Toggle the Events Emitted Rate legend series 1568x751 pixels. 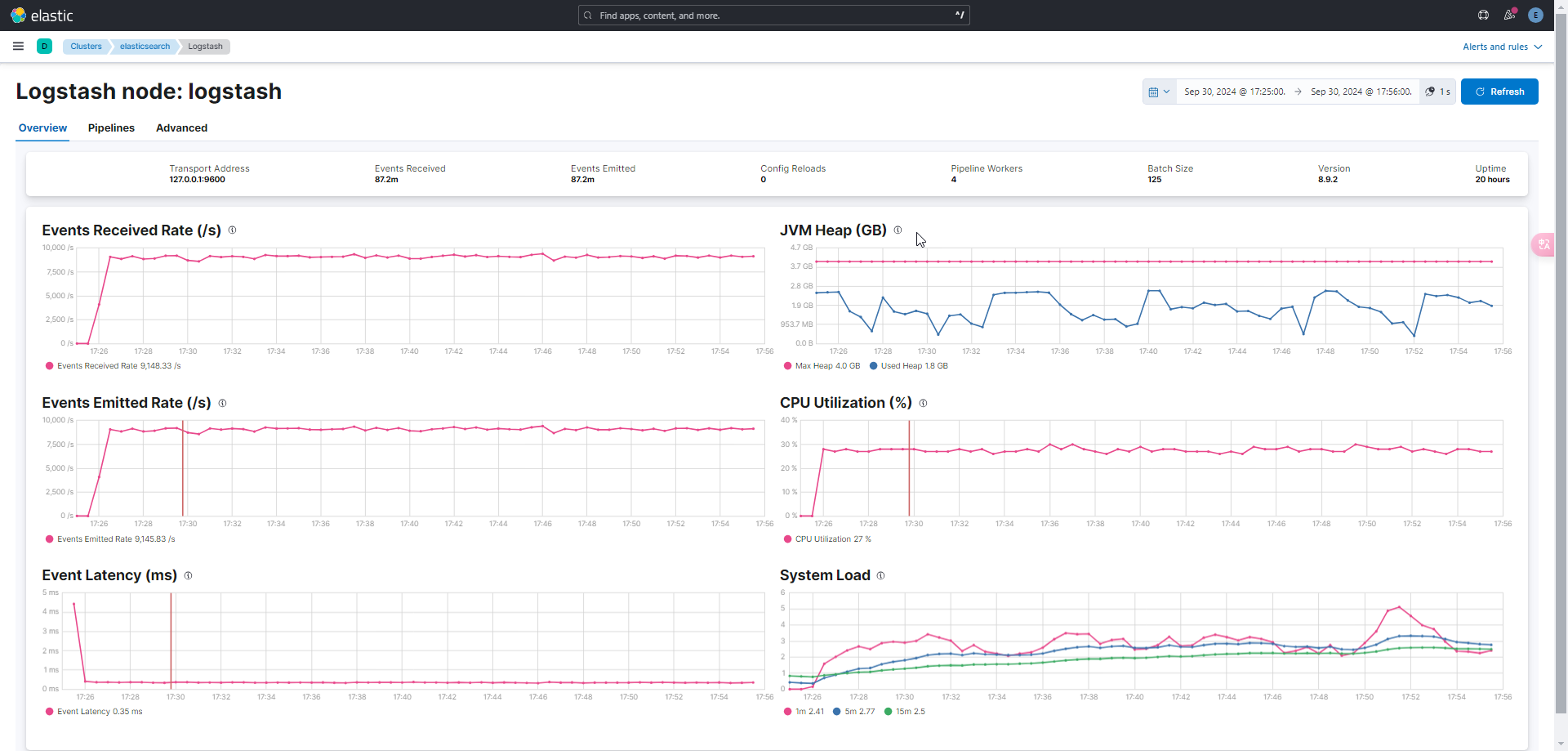point(110,539)
